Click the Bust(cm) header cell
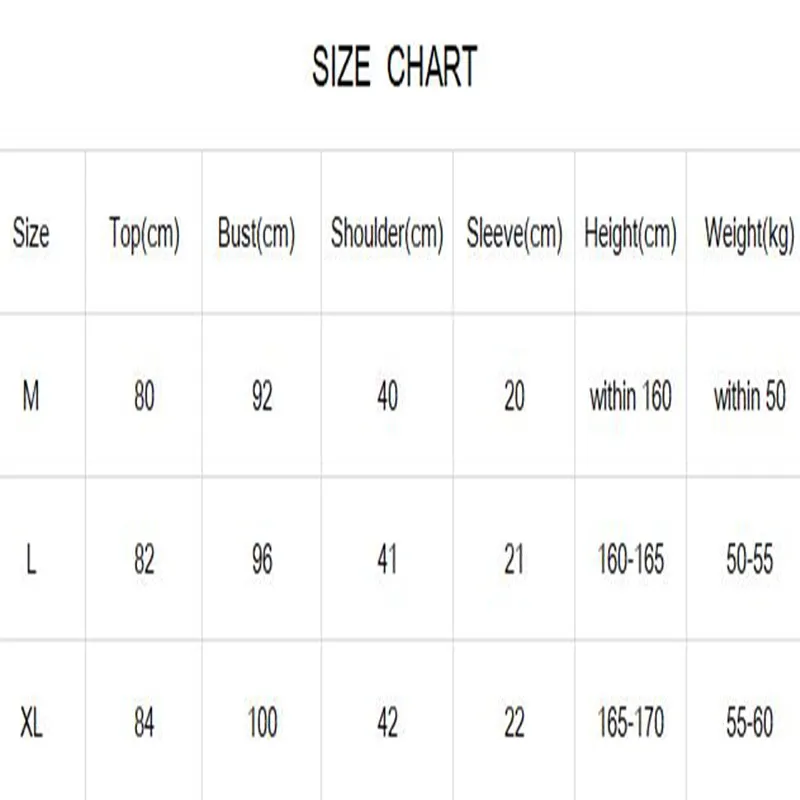Image resolution: width=800 pixels, height=800 pixels. coord(257,235)
